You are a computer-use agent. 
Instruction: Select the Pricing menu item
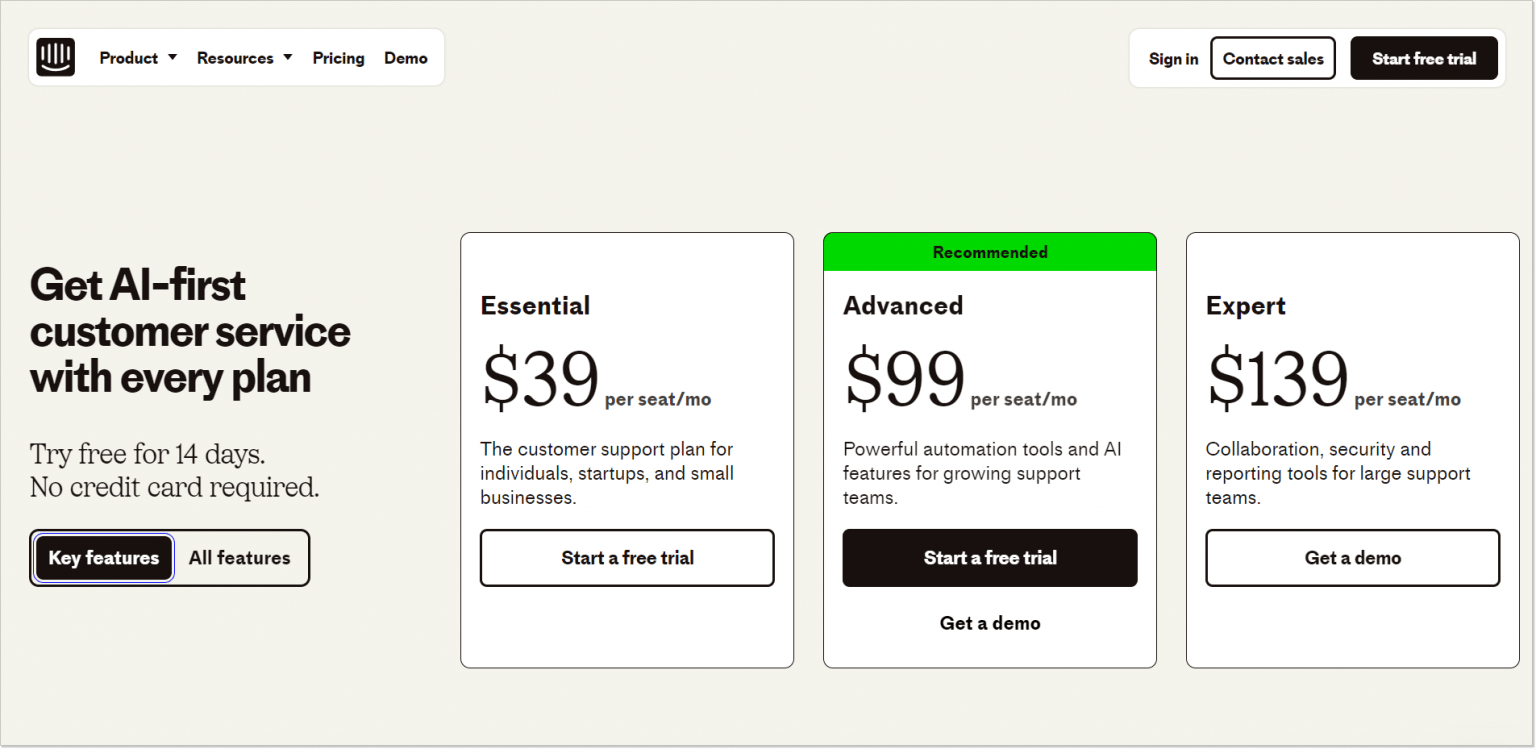point(338,57)
